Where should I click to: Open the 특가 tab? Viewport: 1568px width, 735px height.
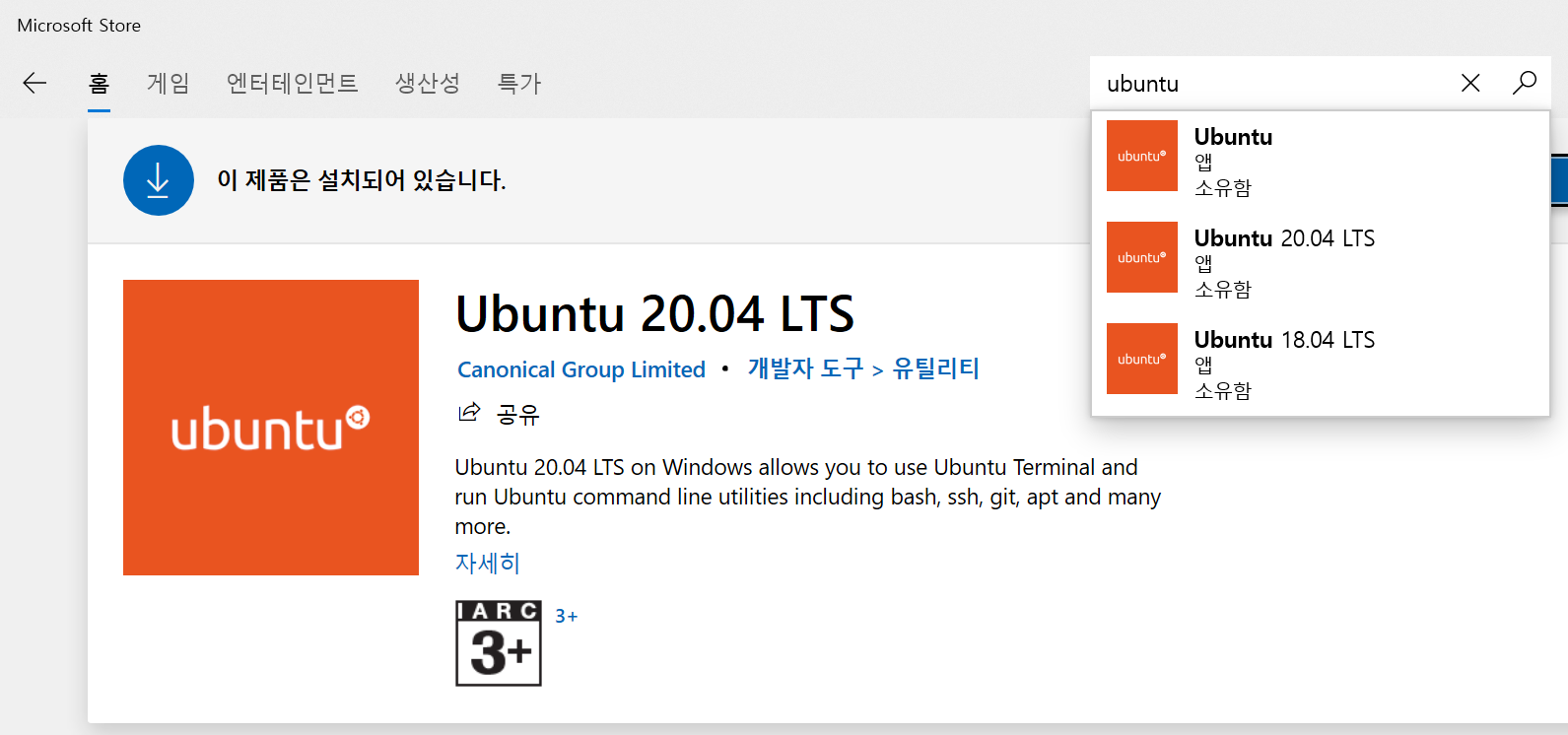(x=519, y=84)
